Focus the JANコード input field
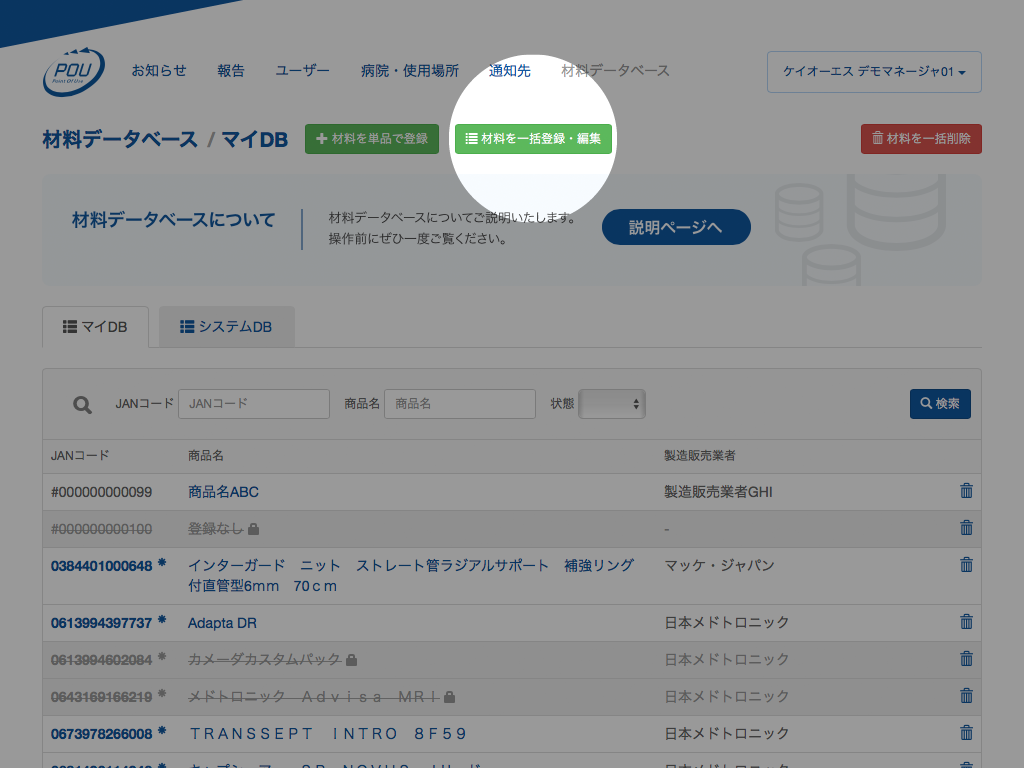The width and height of the screenshot is (1024, 768). [254, 404]
